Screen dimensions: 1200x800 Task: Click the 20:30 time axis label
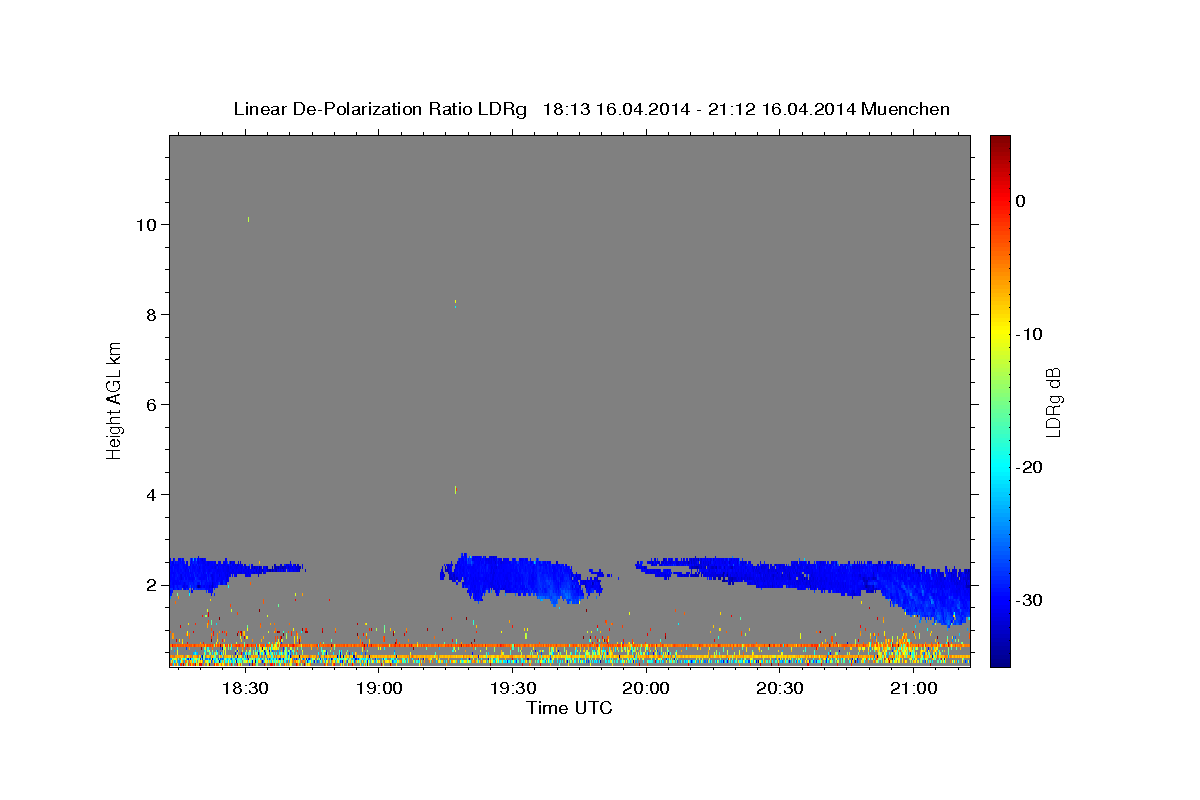[780, 688]
